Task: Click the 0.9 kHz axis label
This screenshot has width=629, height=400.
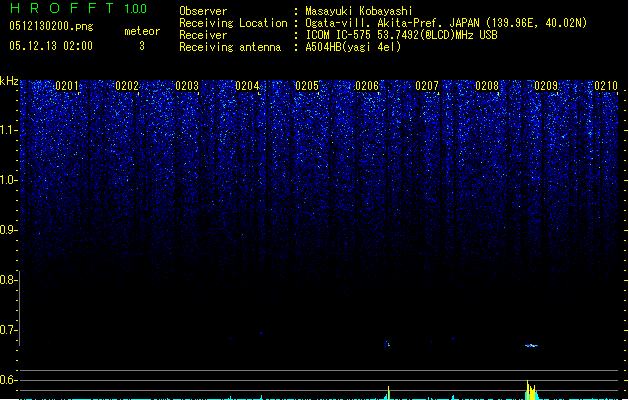Action: coord(8,230)
